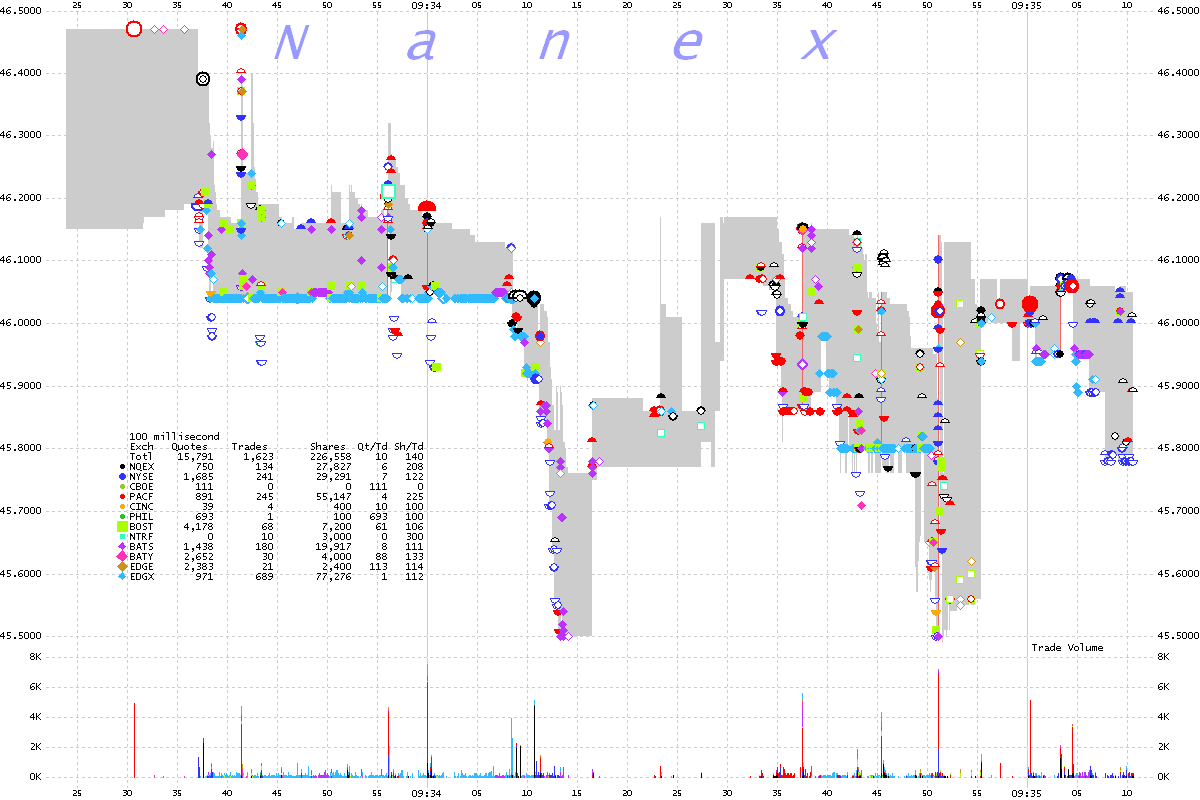Click total trades value 1,623
The image size is (1200, 800).
coord(259,456)
